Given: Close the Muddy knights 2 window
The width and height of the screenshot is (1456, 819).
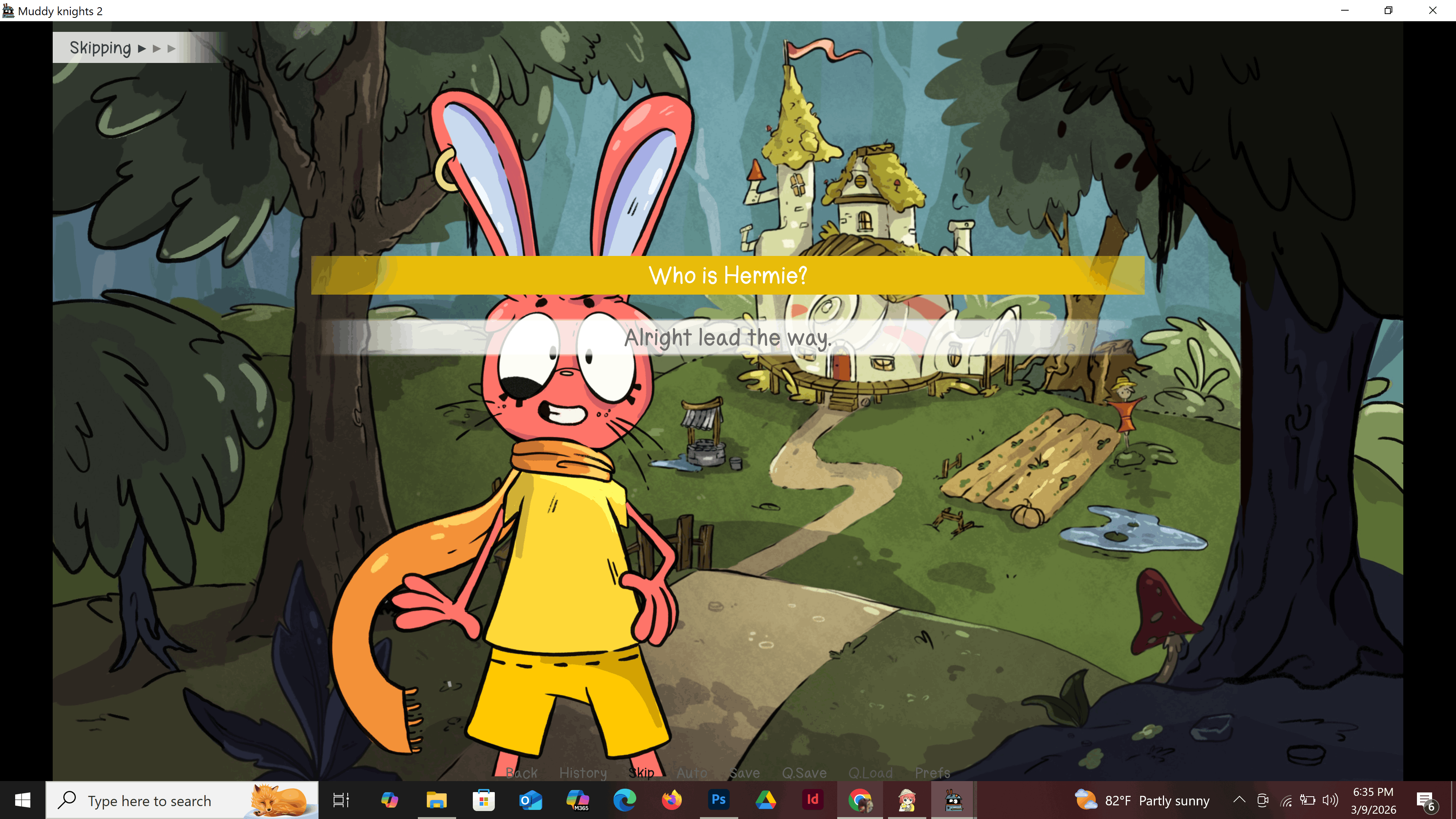Looking at the screenshot, I should tap(1433, 10).
